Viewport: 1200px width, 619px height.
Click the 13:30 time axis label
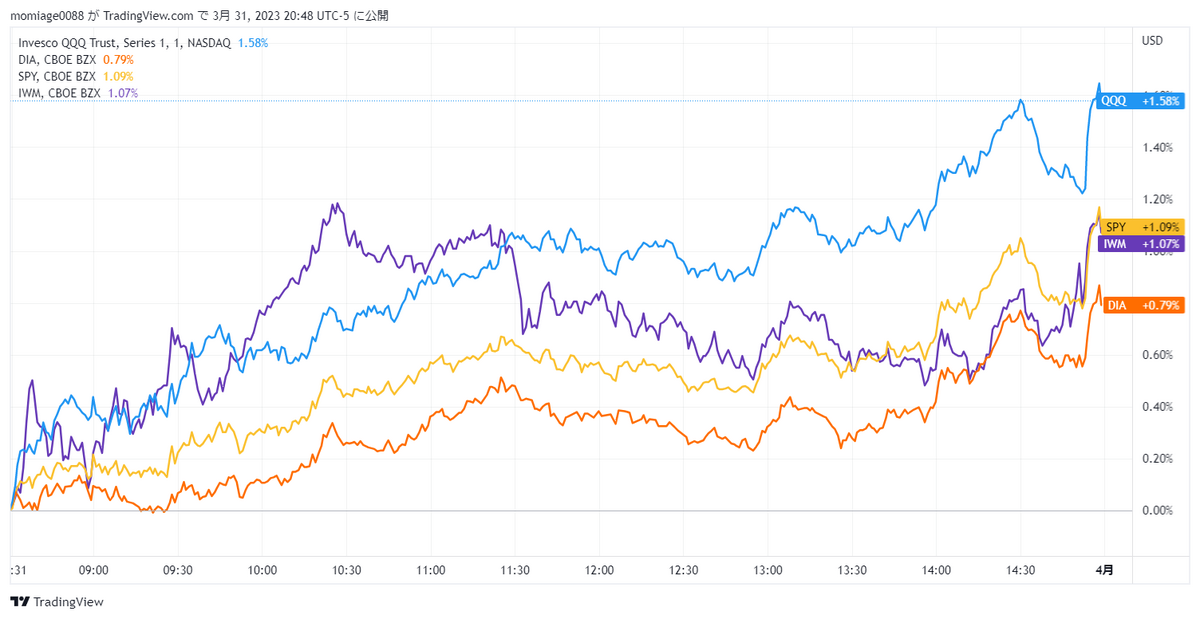852,569
